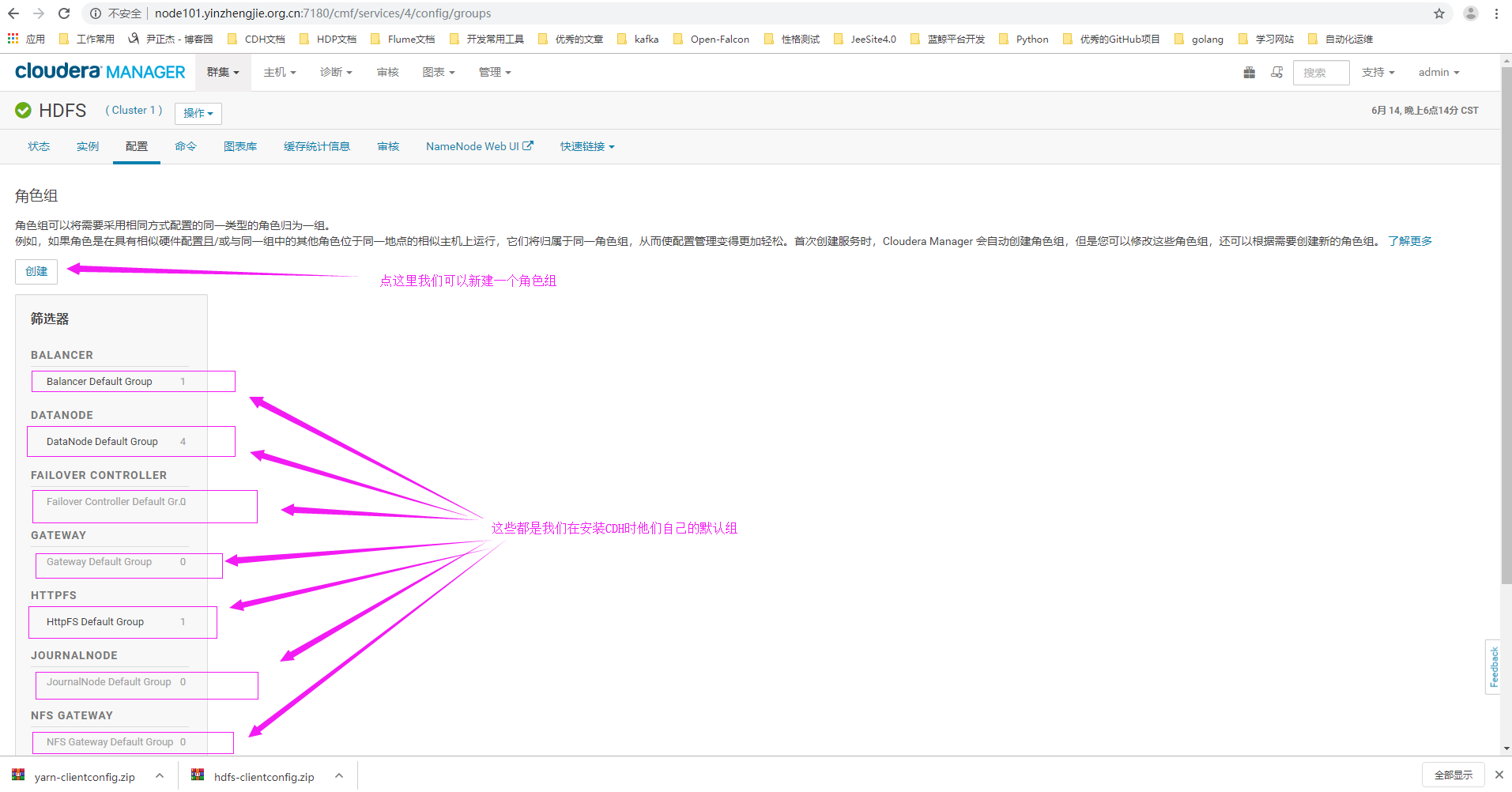Open the 操作 actions dropdown
Screen dimensions: 1512x792
click(198, 113)
